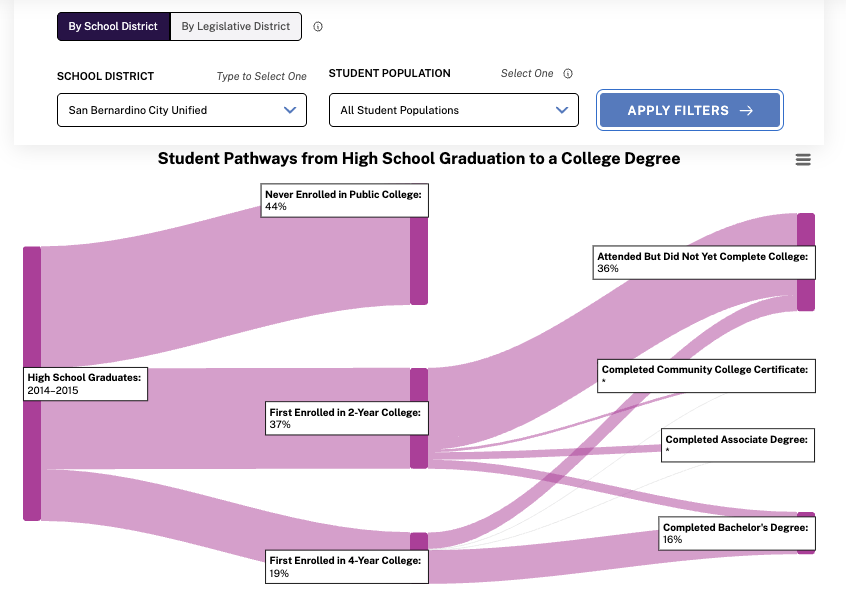
Task: Click the School District dropdown chevron
Action: tap(290, 110)
